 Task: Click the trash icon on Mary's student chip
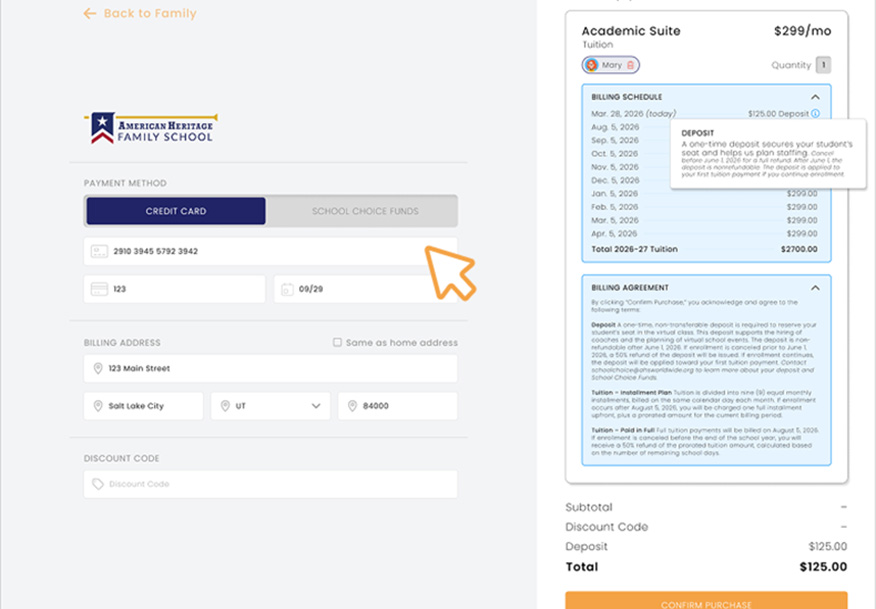(630, 65)
